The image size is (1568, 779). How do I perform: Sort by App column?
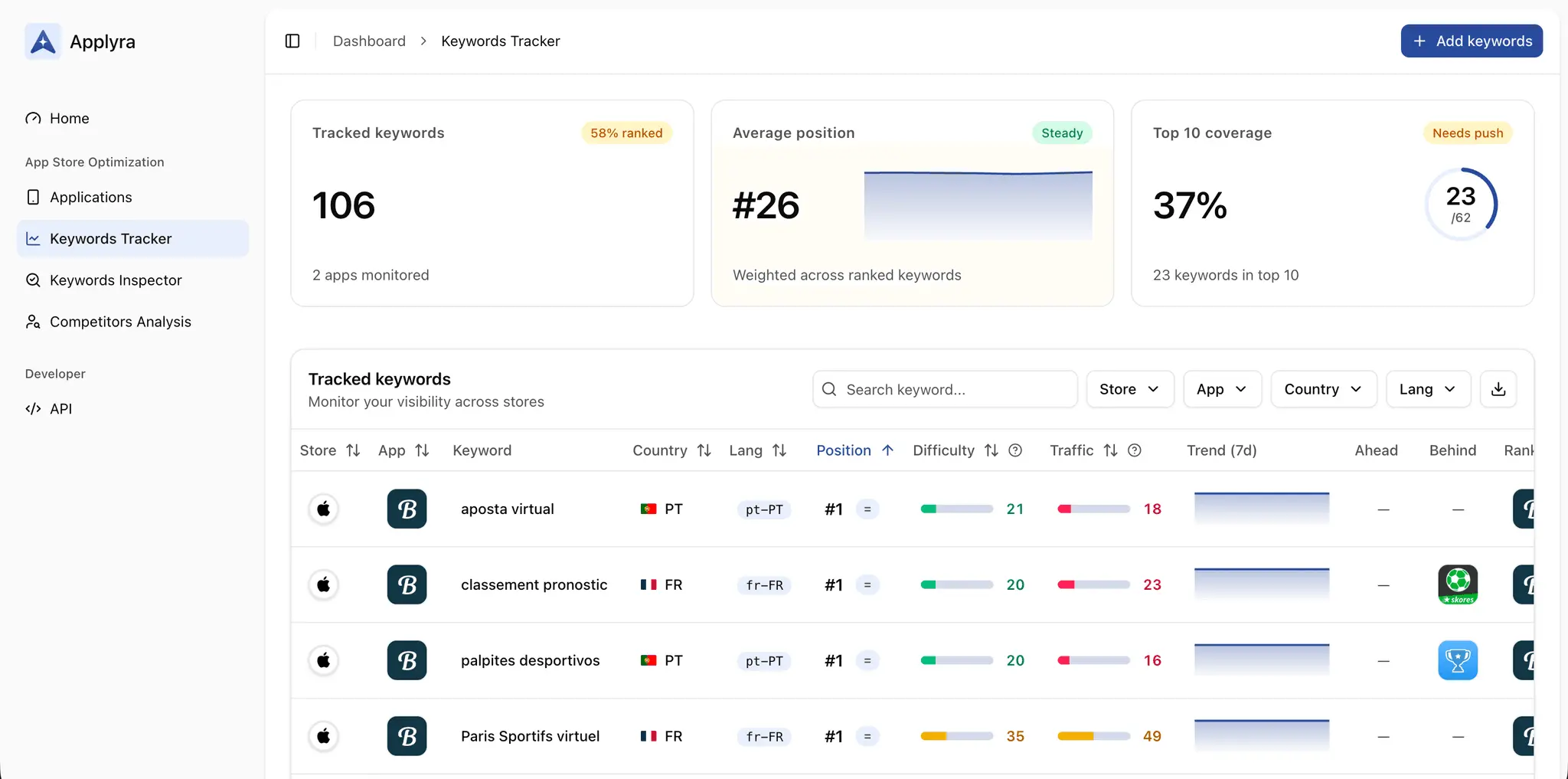(x=403, y=451)
